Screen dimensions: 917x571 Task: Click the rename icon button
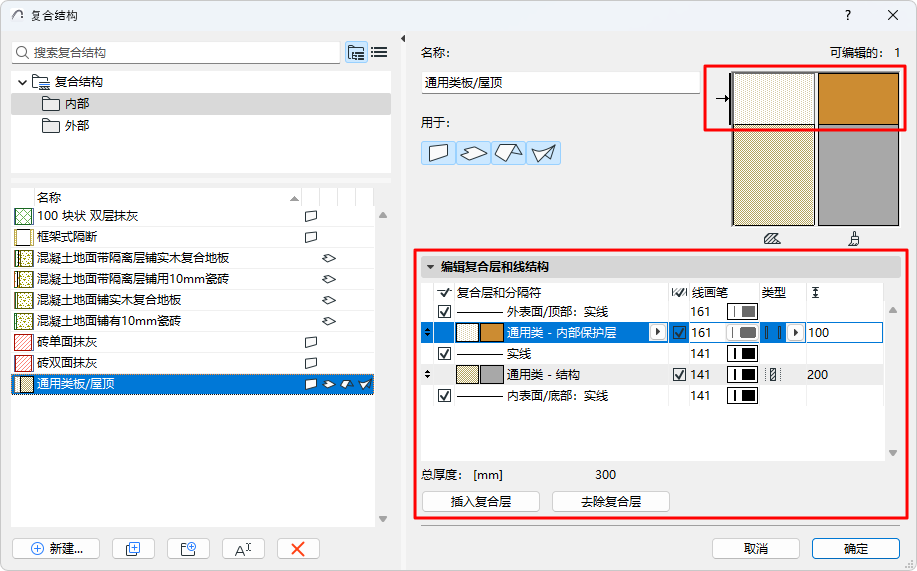point(243,549)
